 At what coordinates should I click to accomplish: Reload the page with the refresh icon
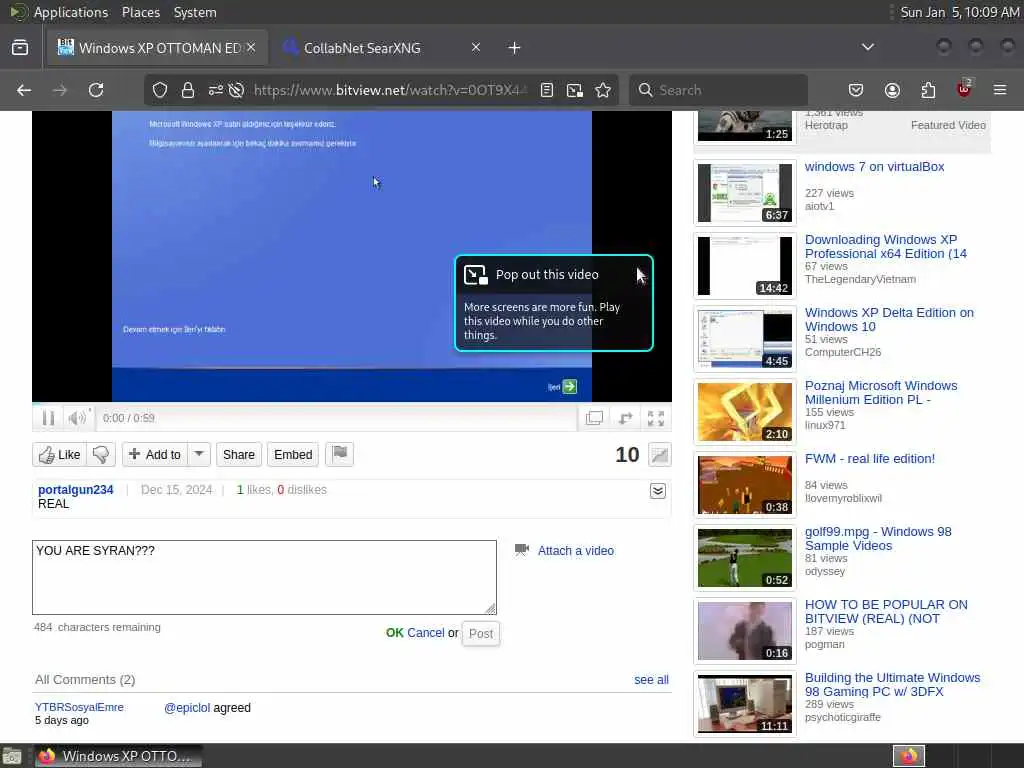(x=96, y=90)
